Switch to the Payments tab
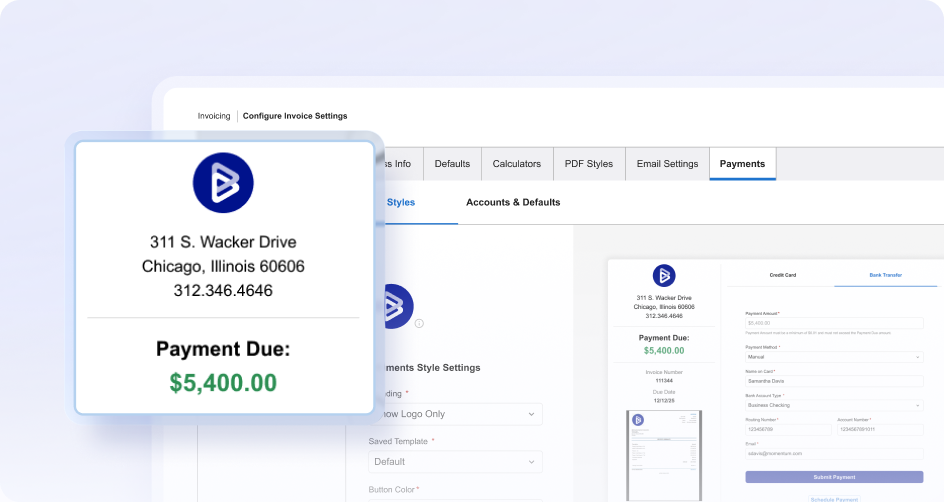Image resolution: width=944 pixels, height=502 pixels. coord(742,164)
